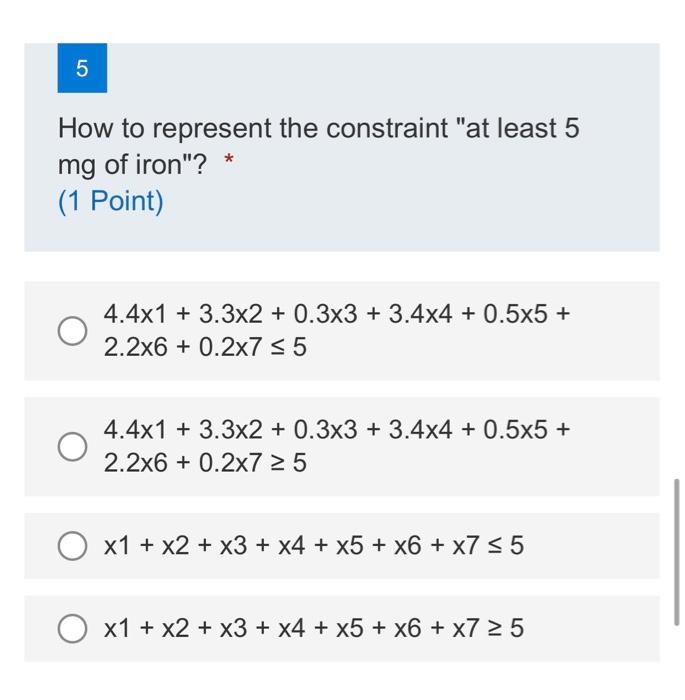This screenshot has height=700, width=685.
Task: Click the "(1 Point)" label
Action: [x=111, y=201]
